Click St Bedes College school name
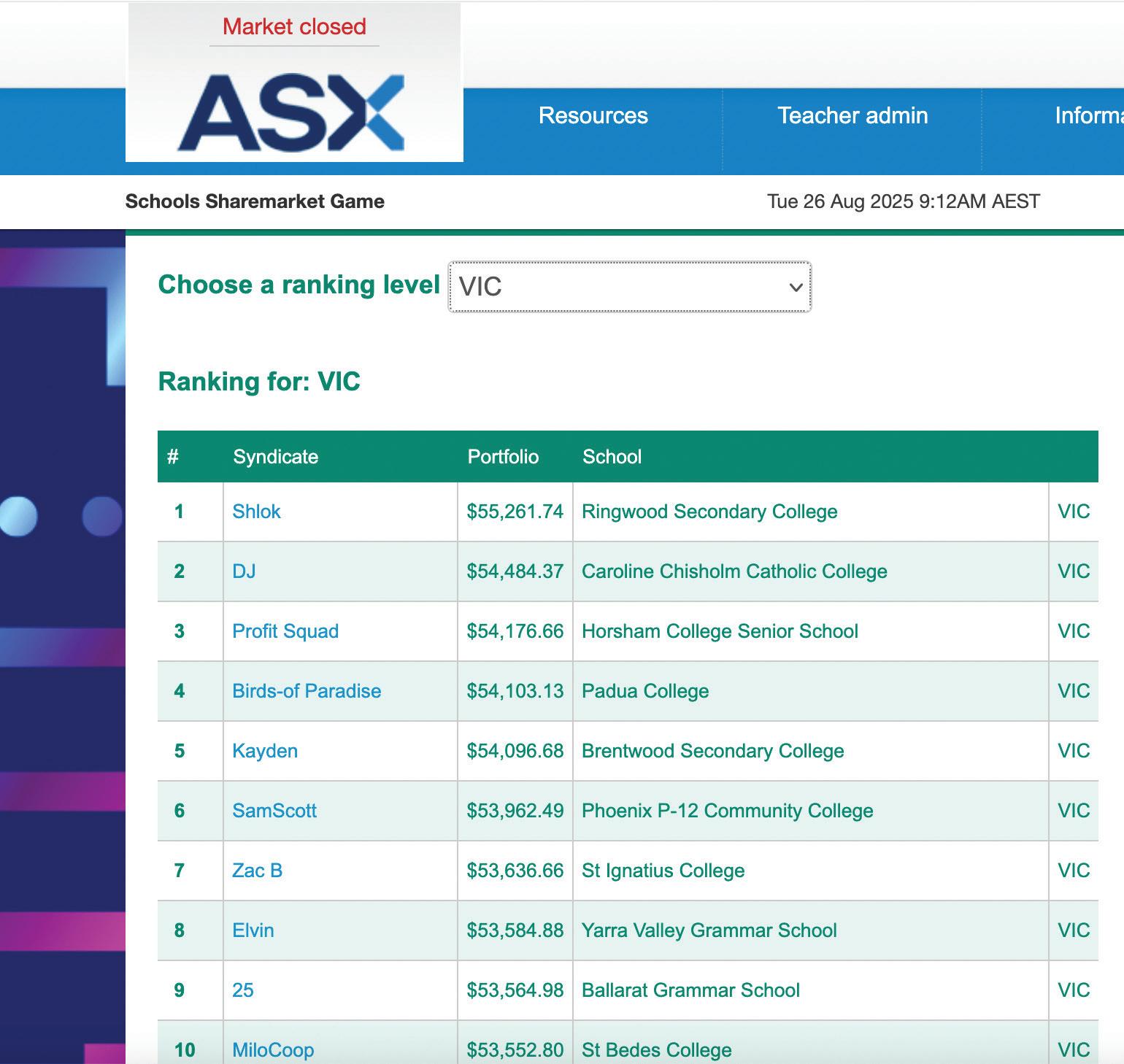 [657, 1050]
